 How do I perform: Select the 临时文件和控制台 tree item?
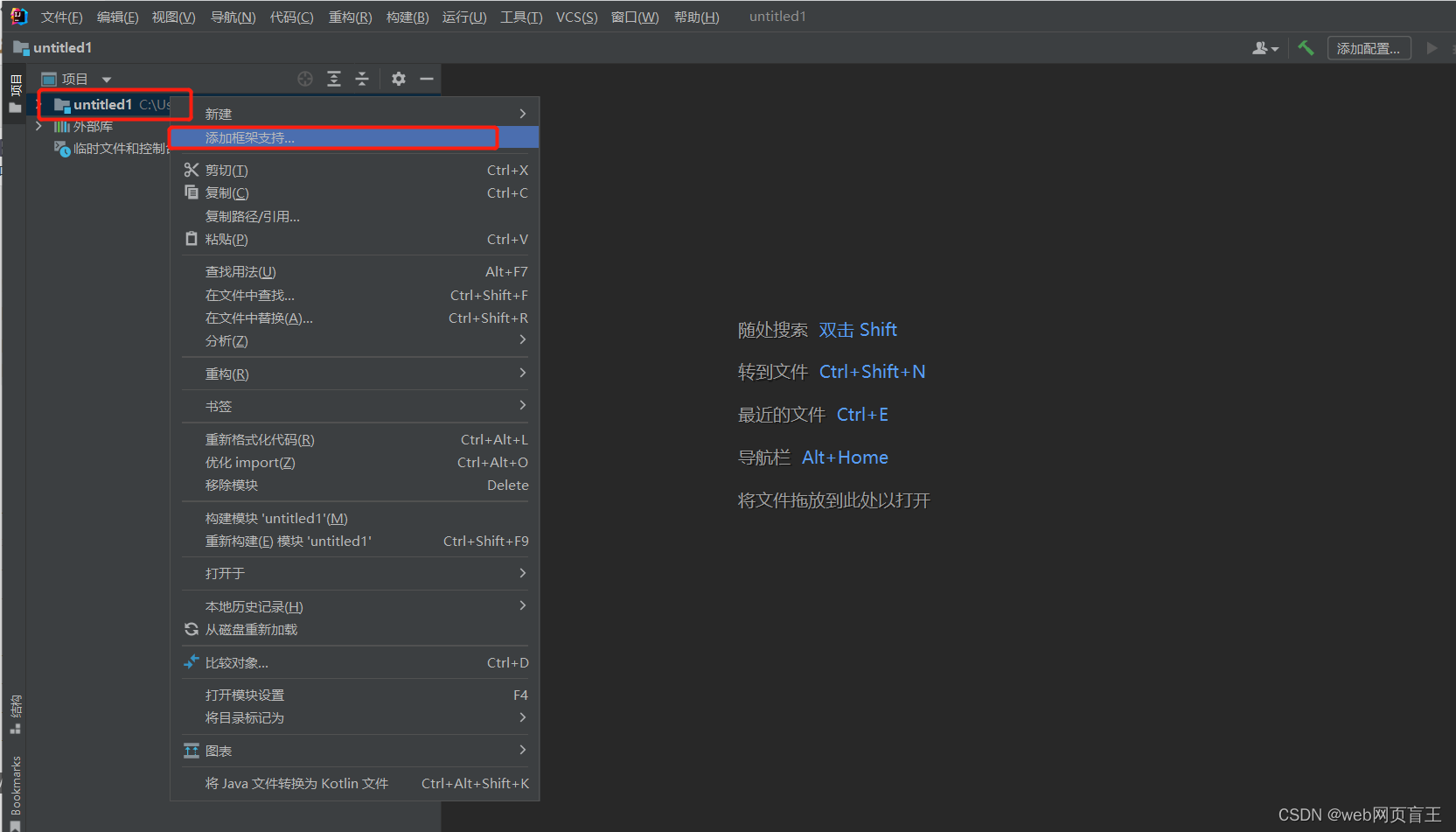click(111, 149)
